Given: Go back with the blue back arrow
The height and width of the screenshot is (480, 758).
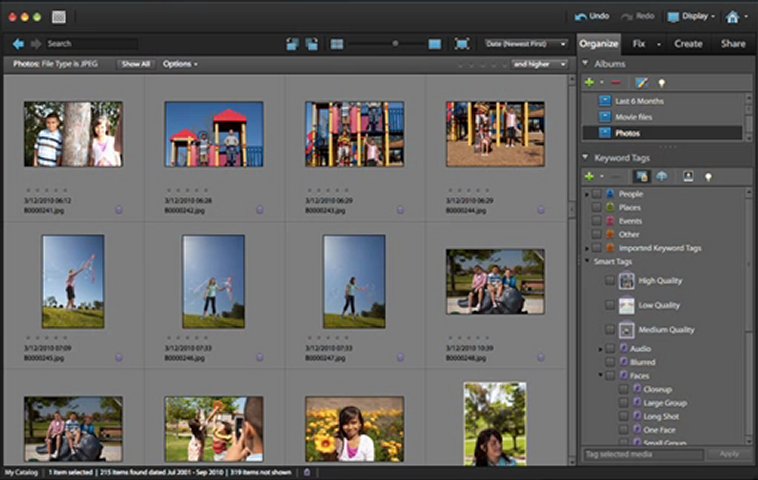Looking at the screenshot, I should 18,44.
